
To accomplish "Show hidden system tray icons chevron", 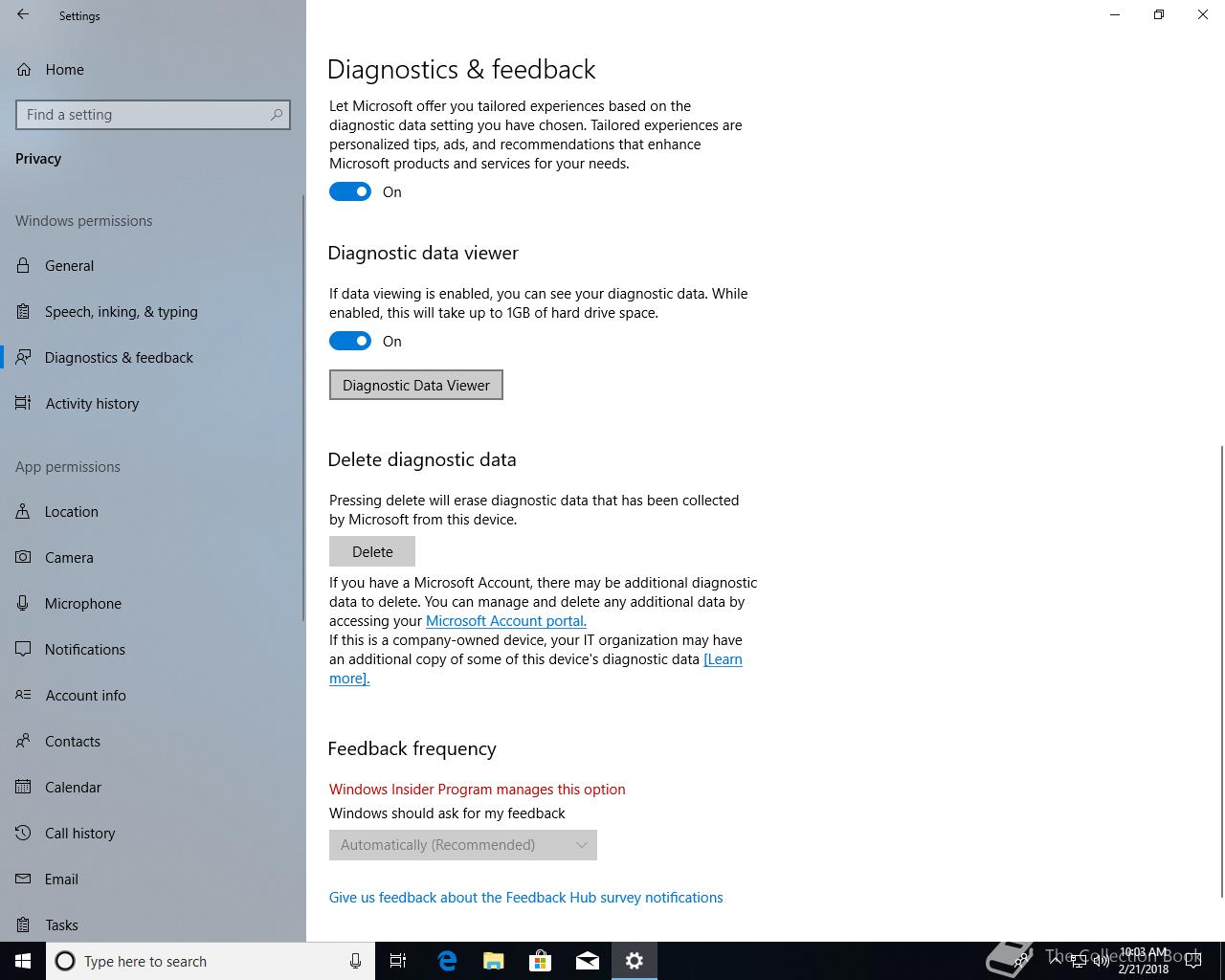I will pos(1056,961).
